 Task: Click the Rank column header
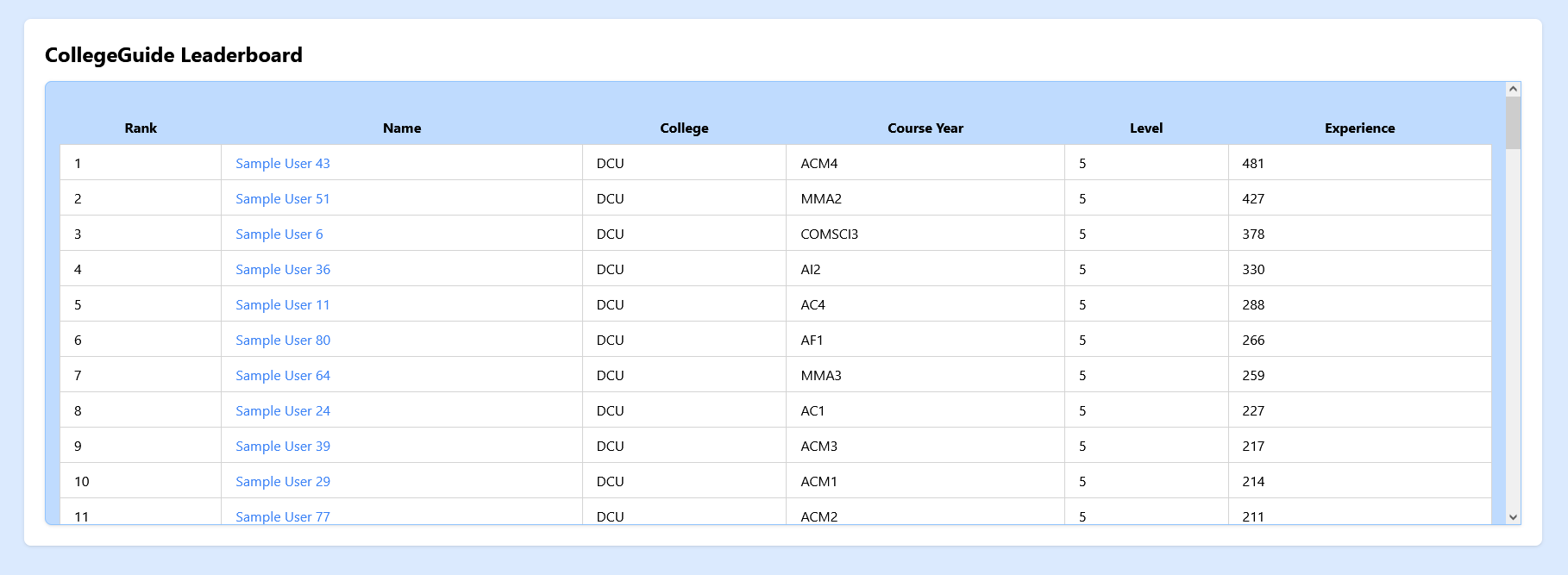tap(141, 128)
